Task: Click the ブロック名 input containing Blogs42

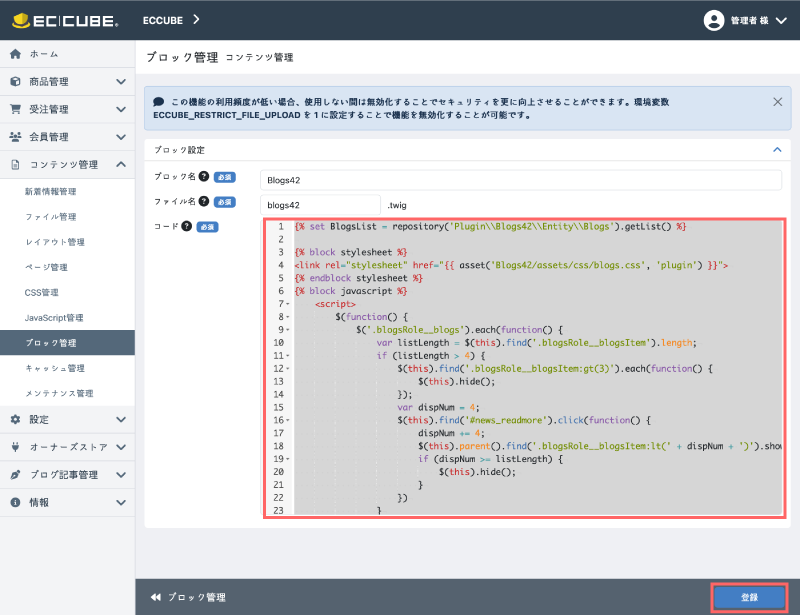Action: pyautogui.click(x=521, y=180)
